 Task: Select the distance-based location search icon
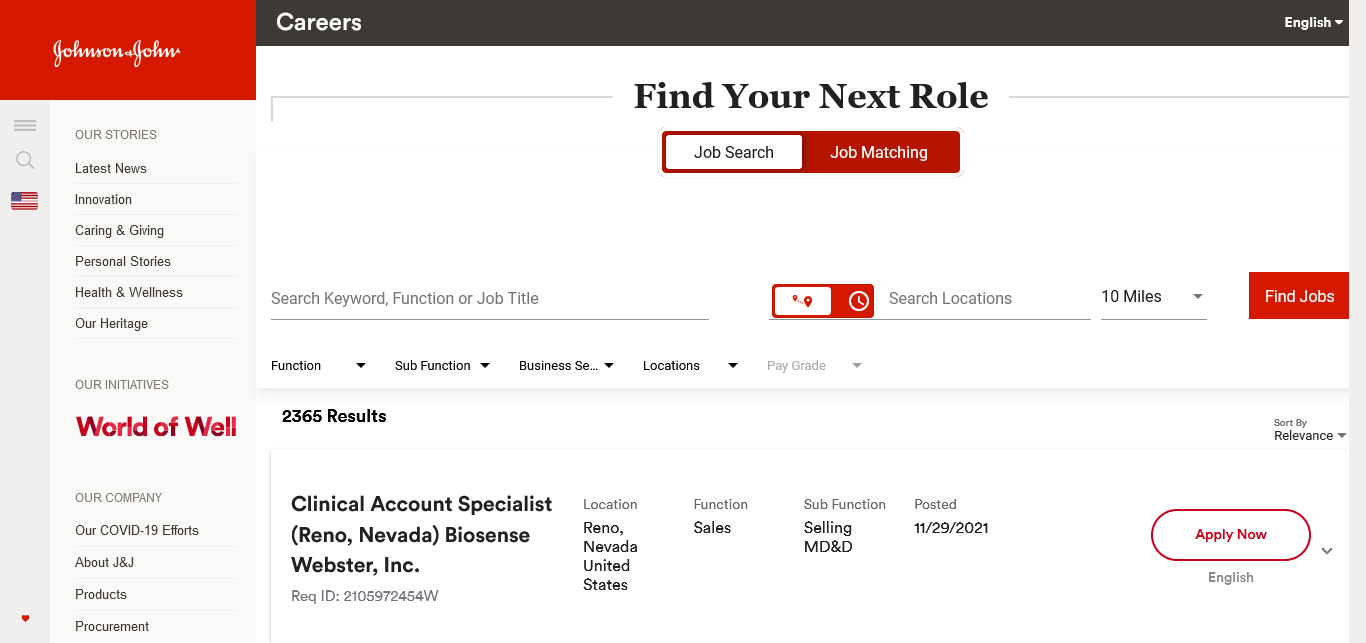click(802, 300)
